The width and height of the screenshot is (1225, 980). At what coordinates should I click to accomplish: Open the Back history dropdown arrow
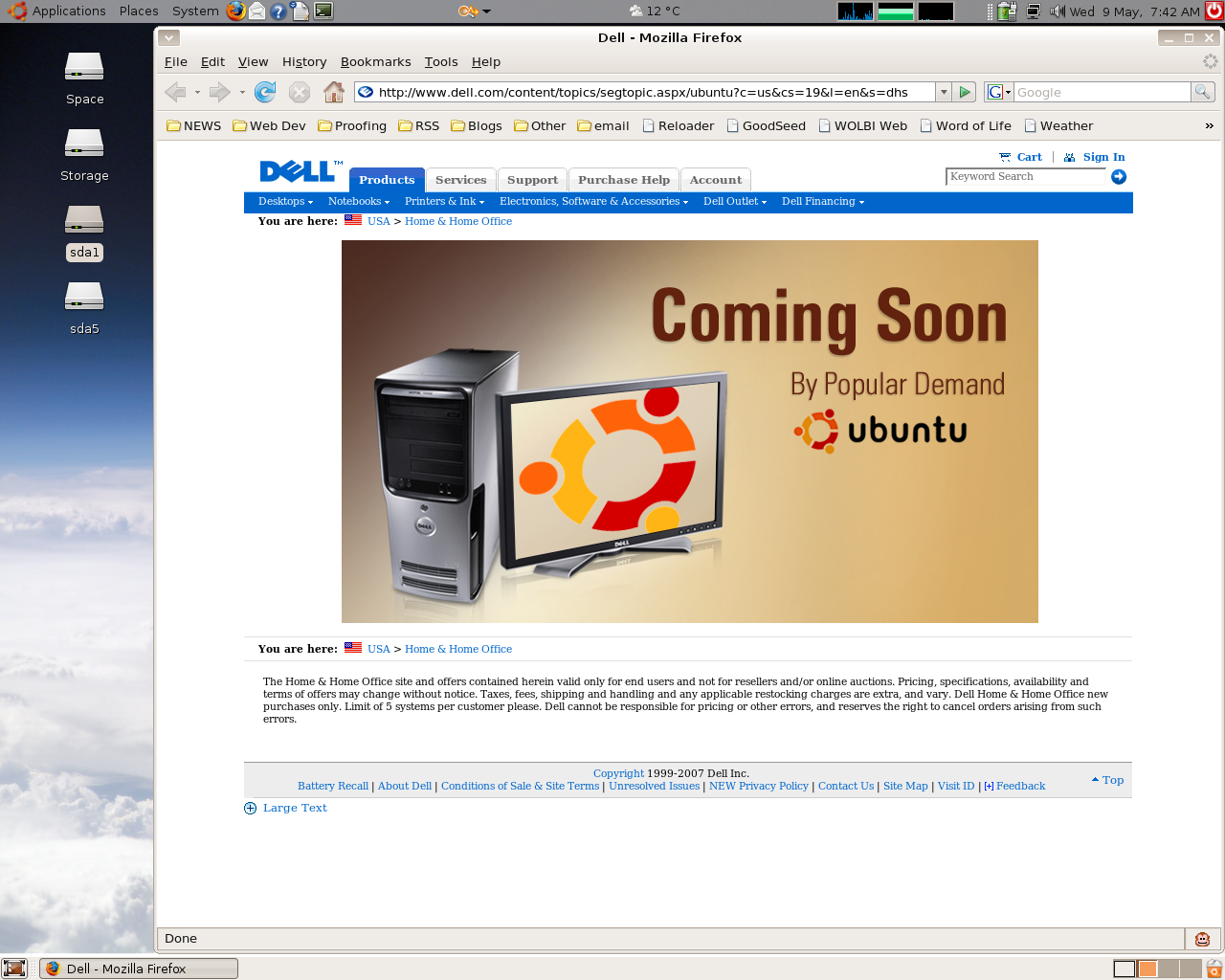tap(197, 93)
